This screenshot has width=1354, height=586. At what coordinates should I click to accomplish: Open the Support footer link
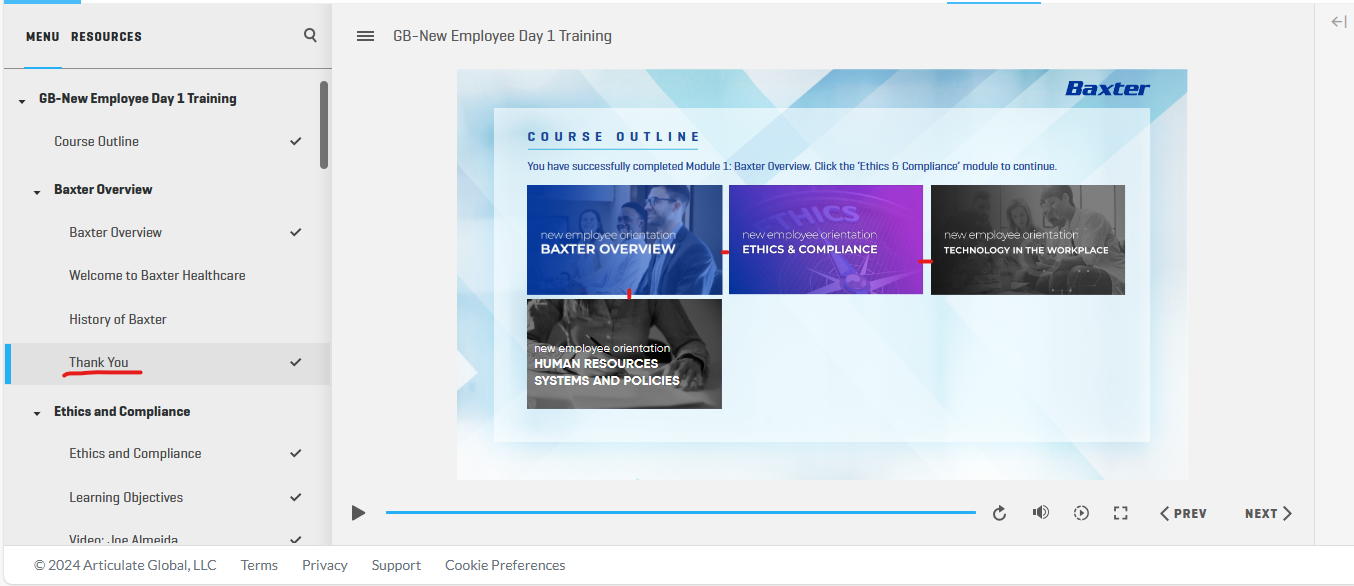click(396, 565)
